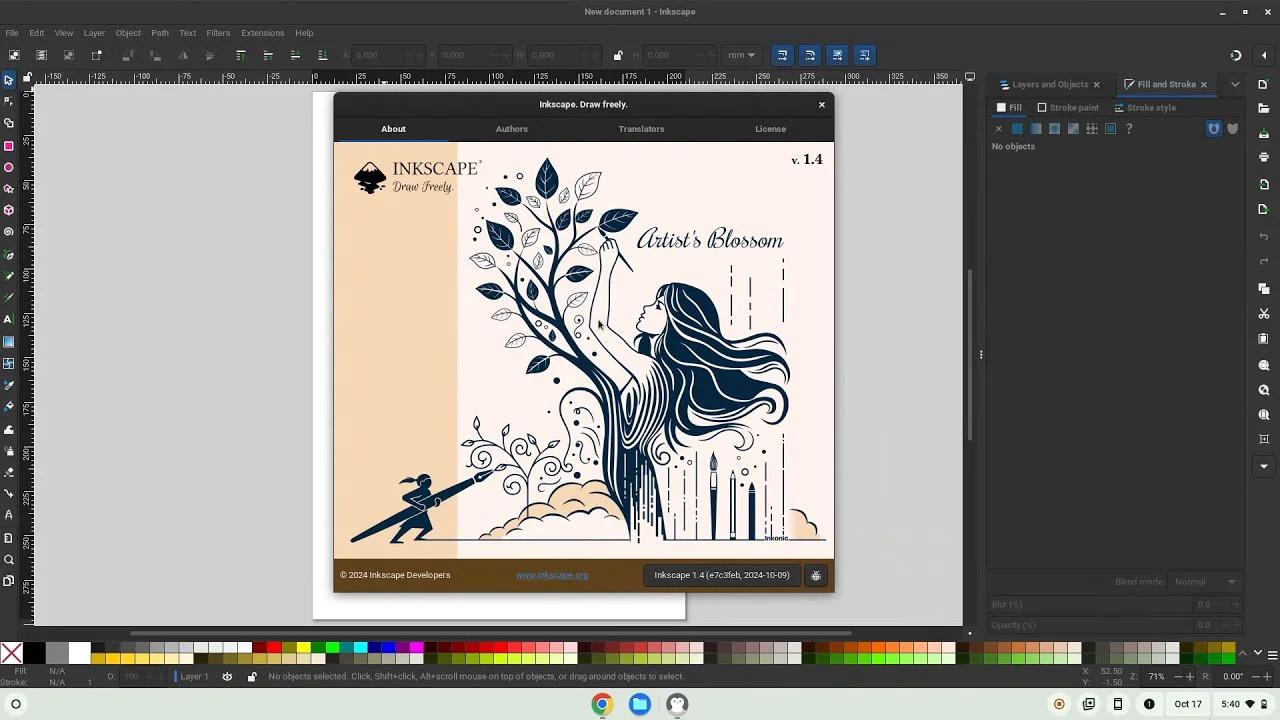This screenshot has height=720, width=1280.
Task: Visit the www.inkscape.org link
Action: (551, 575)
